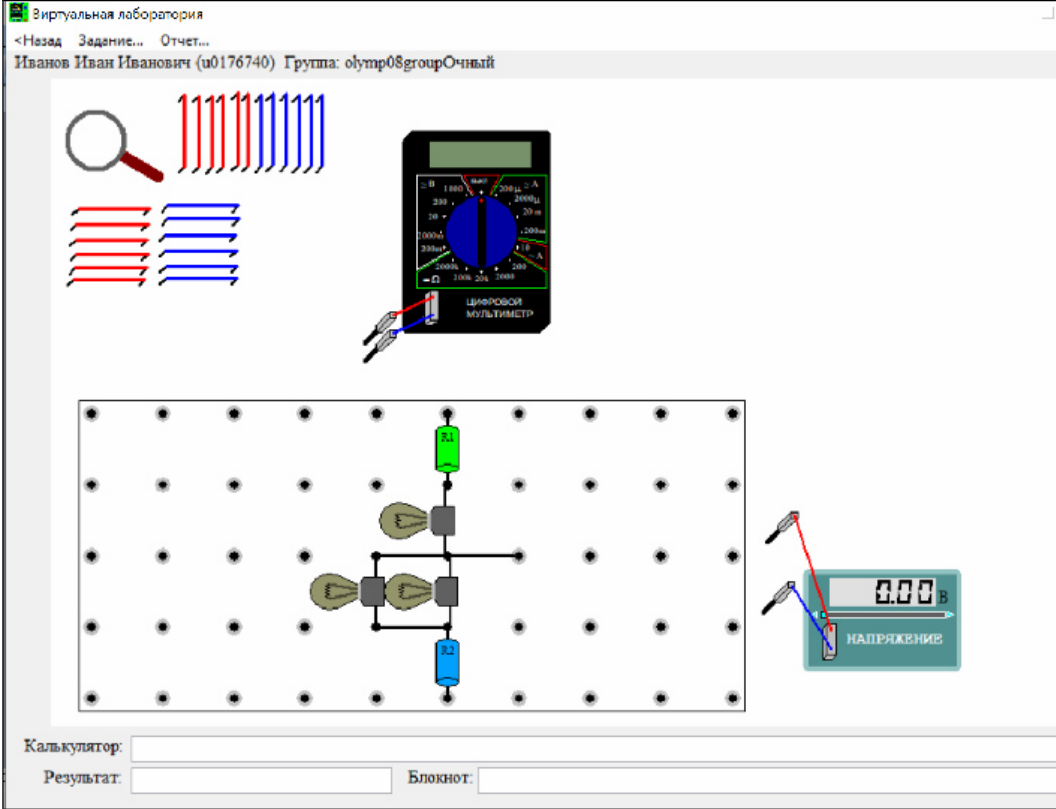Pick up the magnifying glass tool
Viewport: 1056px width, 809px height.
pyautogui.click(x=113, y=145)
